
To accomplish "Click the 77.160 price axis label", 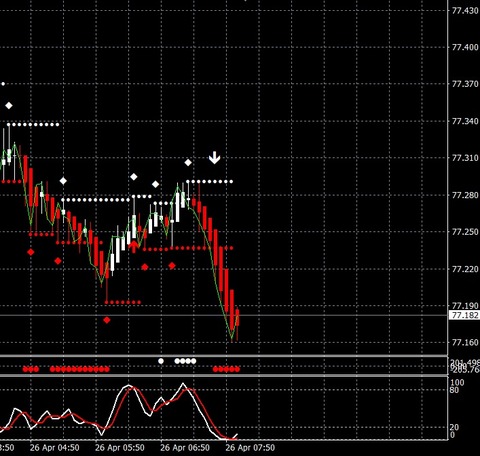I will [465, 342].
